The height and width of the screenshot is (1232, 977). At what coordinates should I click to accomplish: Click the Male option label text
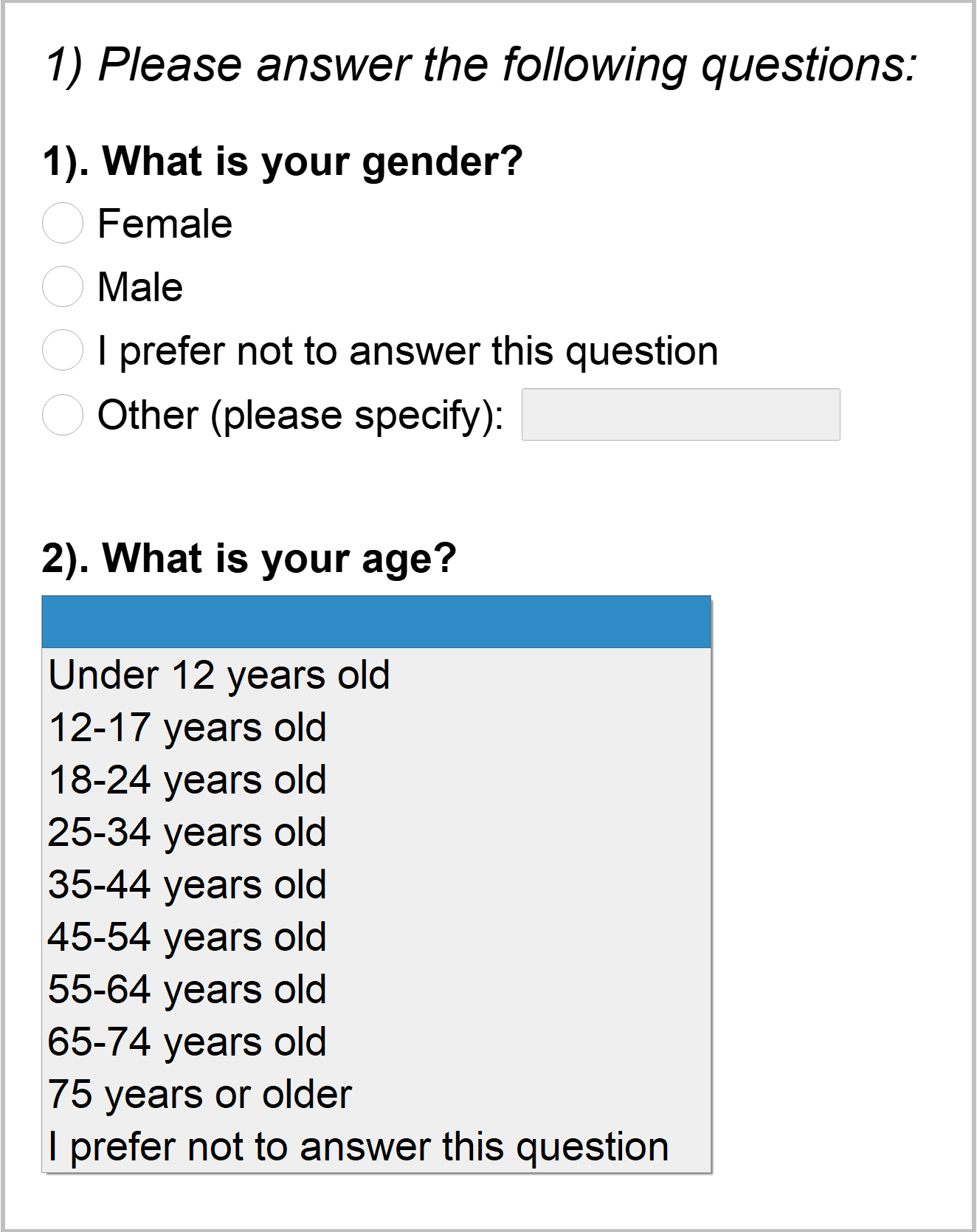point(140,287)
